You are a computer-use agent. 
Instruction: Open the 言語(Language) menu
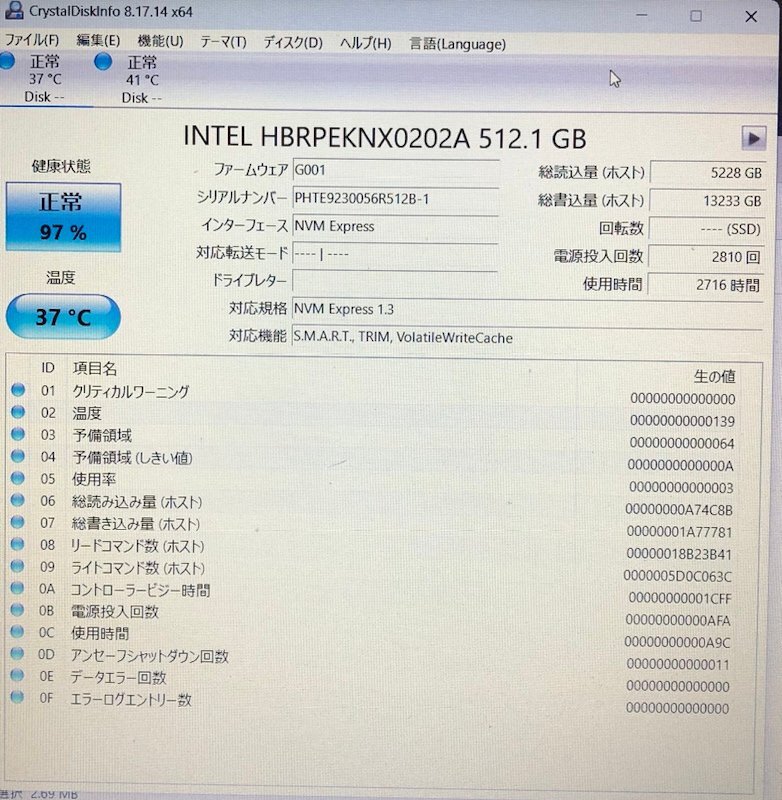[x=458, y=44]
